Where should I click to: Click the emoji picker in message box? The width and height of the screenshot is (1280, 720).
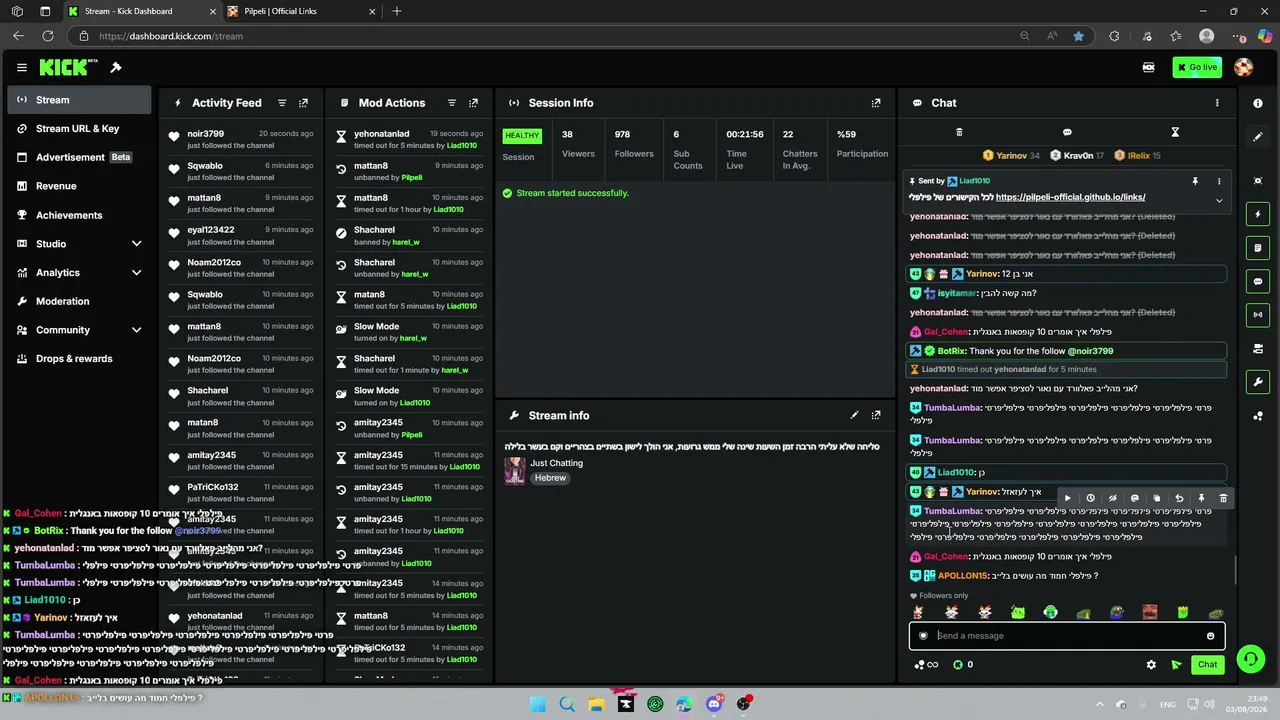click(1210, 636)
